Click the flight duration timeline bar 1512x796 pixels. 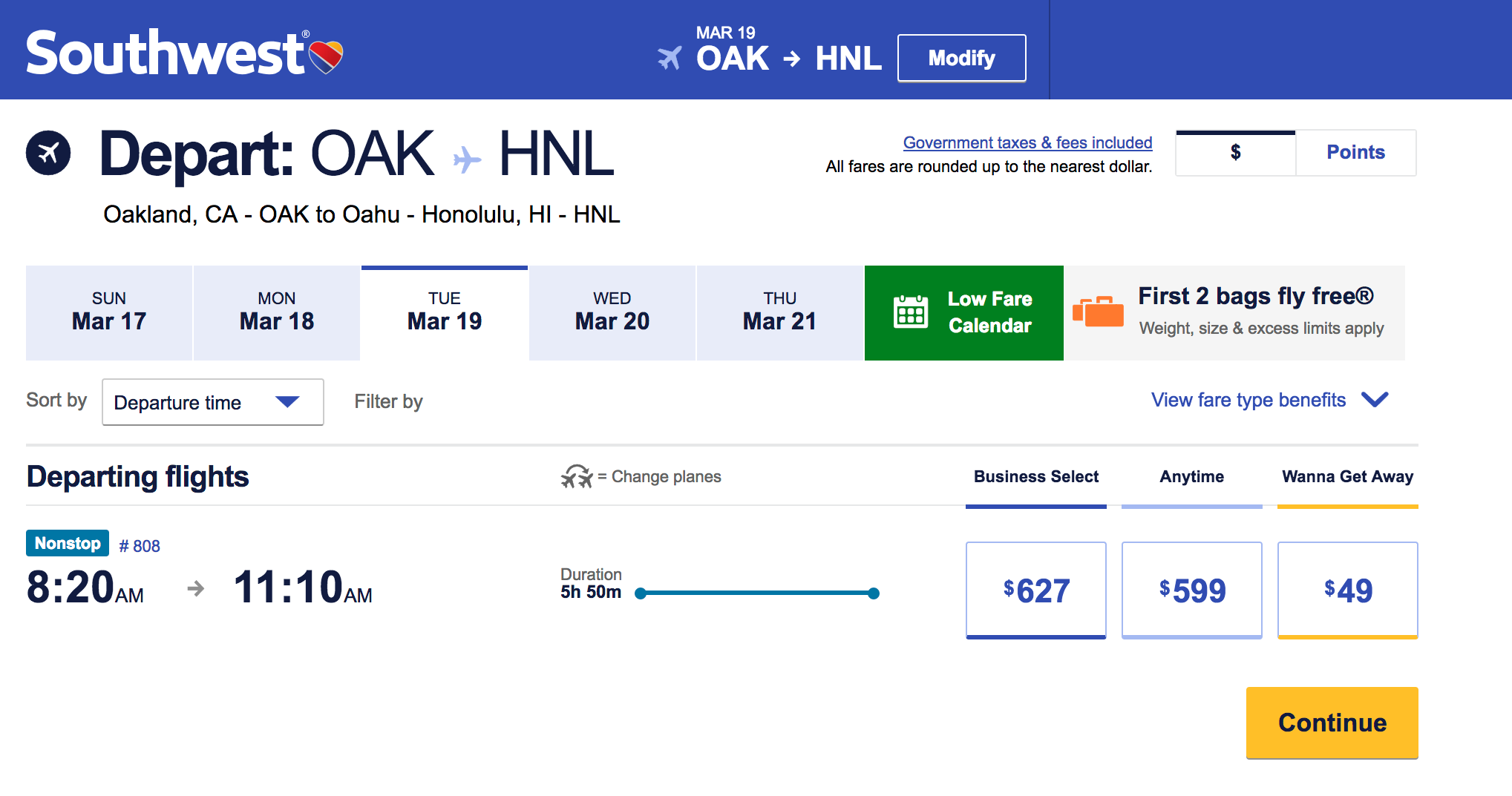[758, 593]
